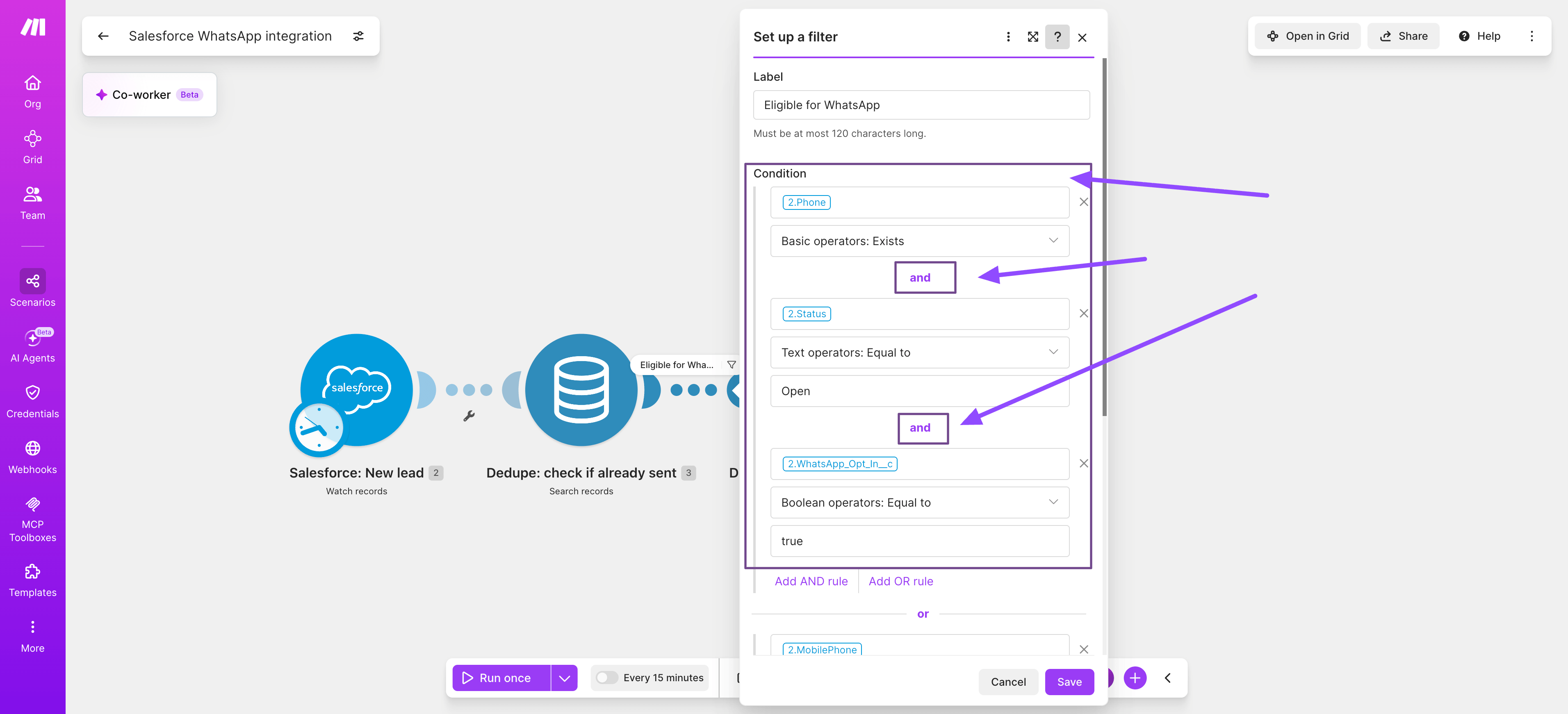Open the Grid sidebar item
This screenshot has height=714, width=1568.
[x=32, y=147]
